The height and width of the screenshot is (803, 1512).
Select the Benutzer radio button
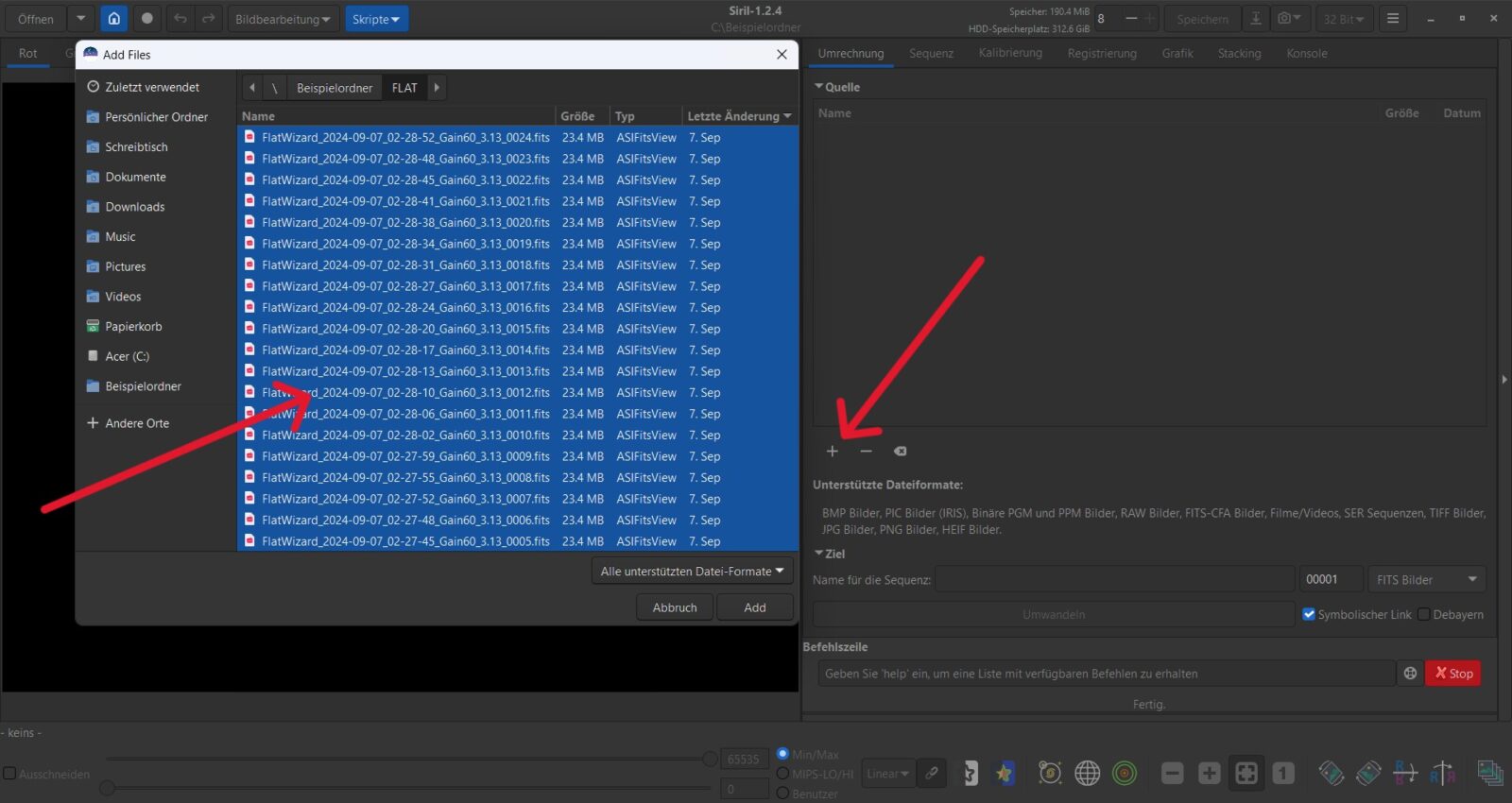point(782,794)
